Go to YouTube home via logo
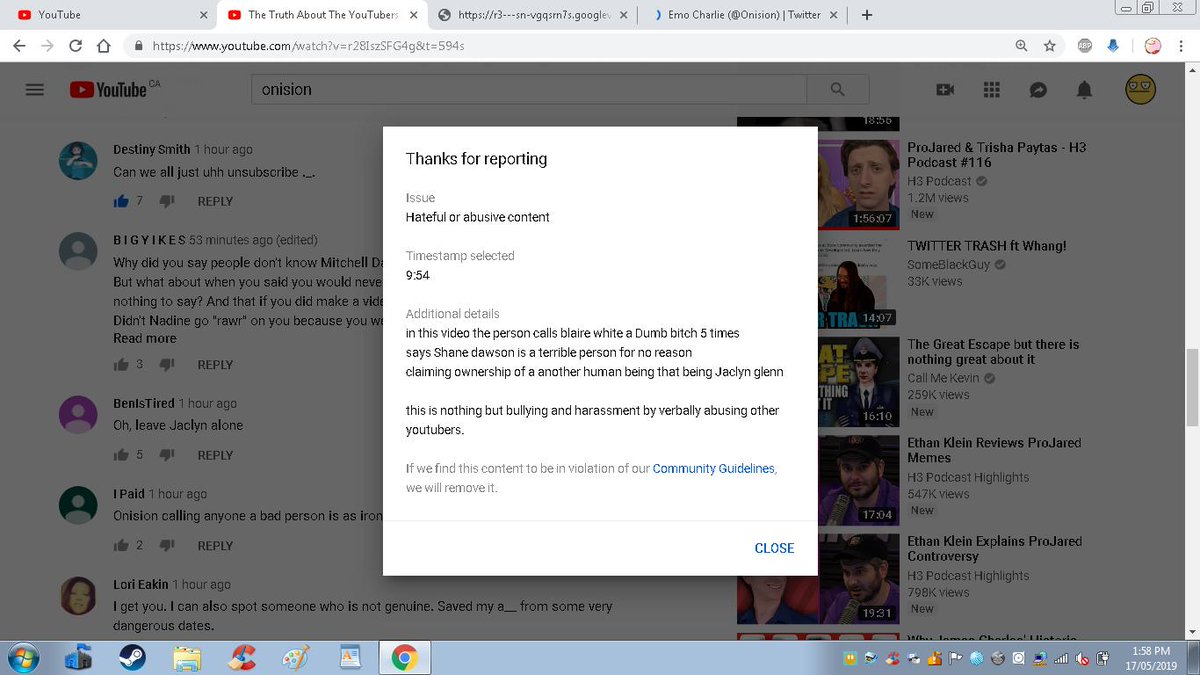This screenshot has width=1200, height=675. point(108,90)
